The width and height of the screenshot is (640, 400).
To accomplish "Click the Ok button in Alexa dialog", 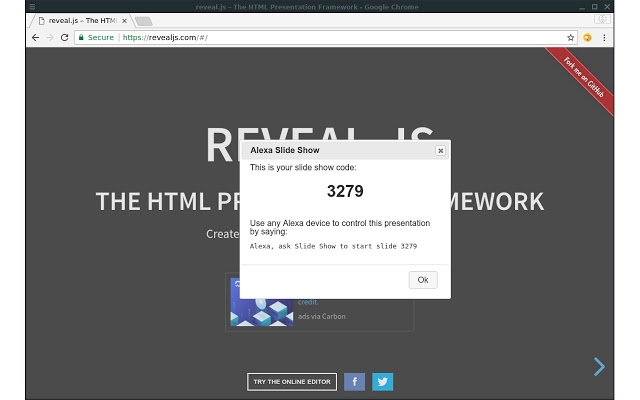I will [x=423, y=280].
